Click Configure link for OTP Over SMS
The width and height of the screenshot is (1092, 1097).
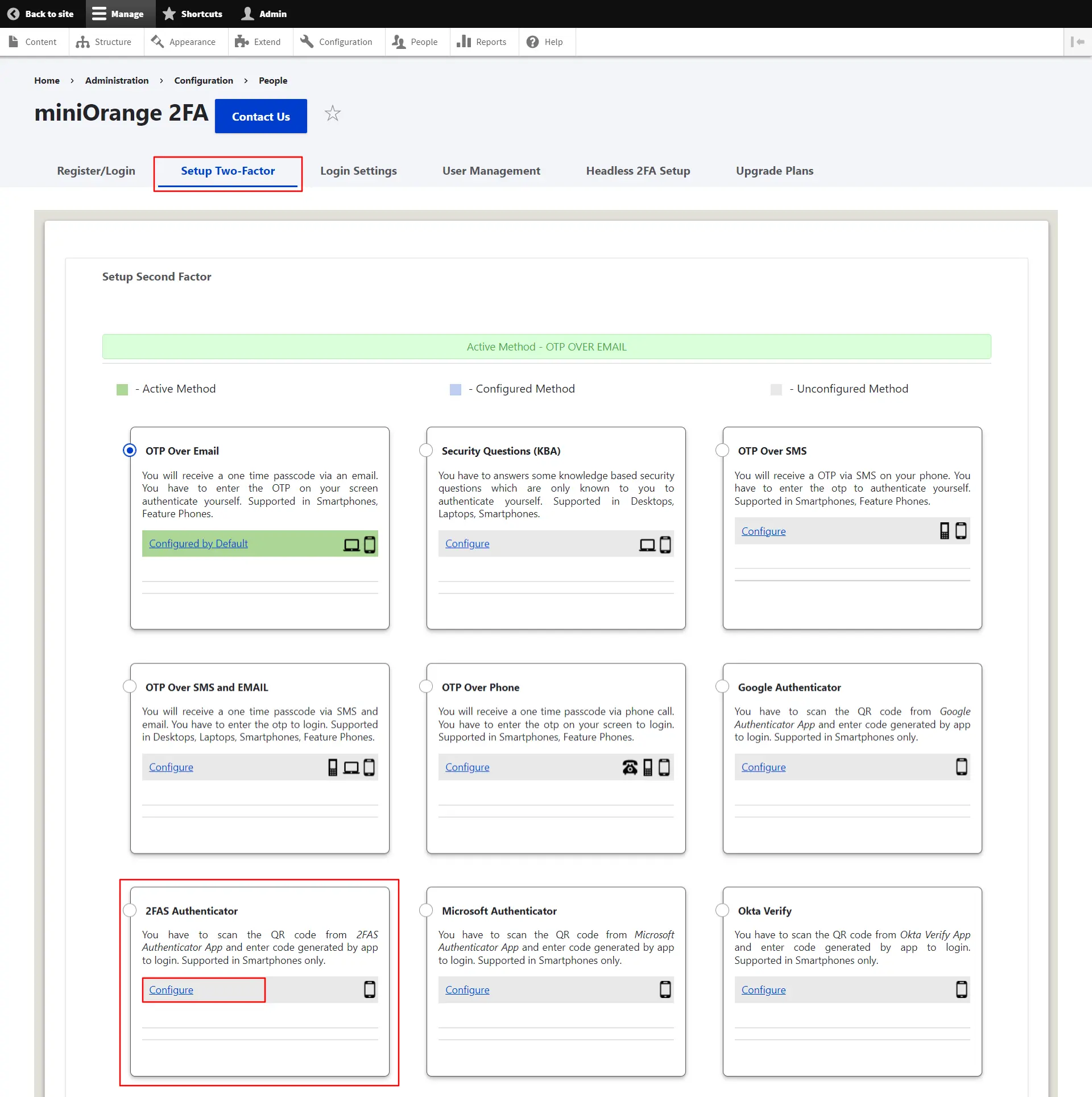pos(764,531)
